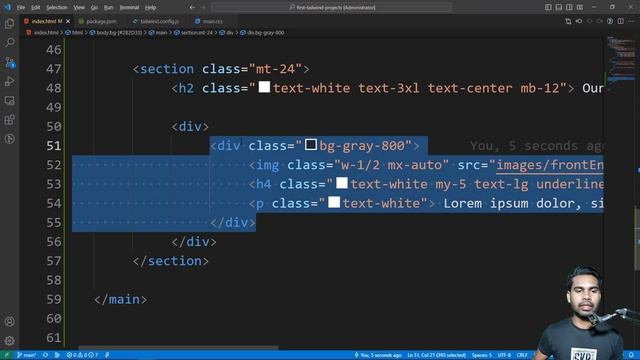This screenshot has height=360, width=640.
Task: Click the 'You, 5 seconds ago' blame status
Action: tap(378, 355)
